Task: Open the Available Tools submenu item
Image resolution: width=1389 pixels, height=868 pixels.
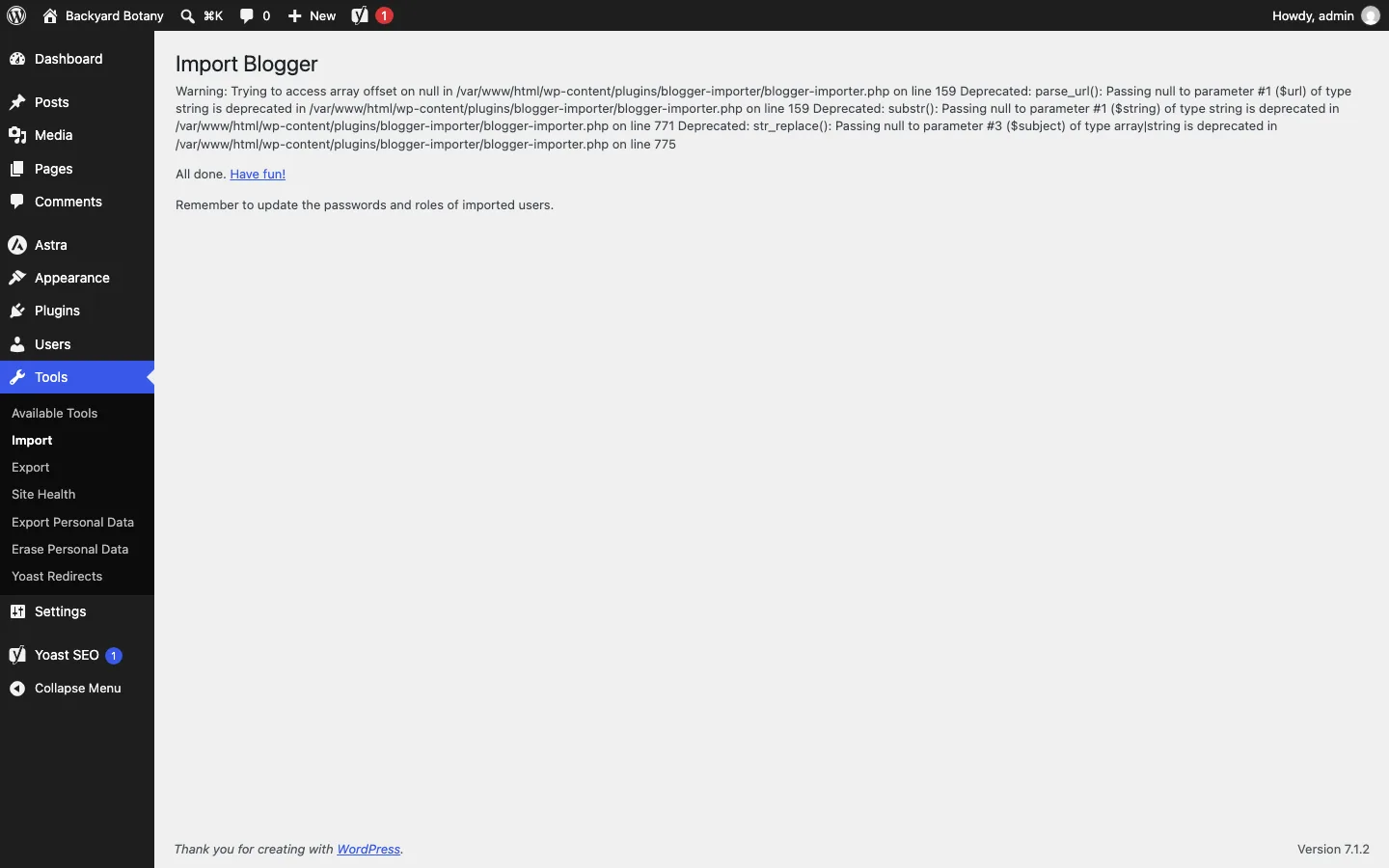Action: (55, 414)
